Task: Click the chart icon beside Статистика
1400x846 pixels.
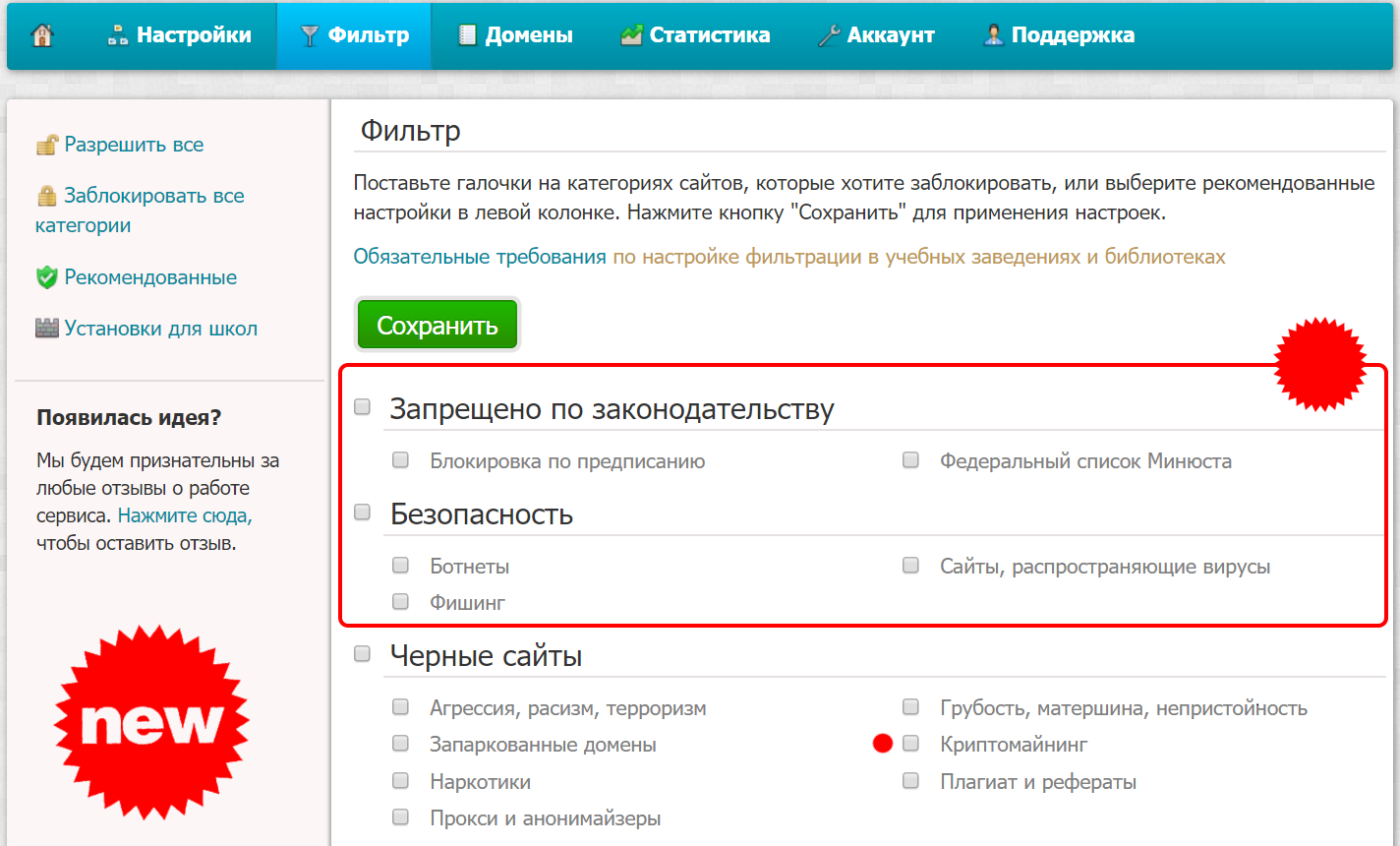Action: click(x=631, y=35)
